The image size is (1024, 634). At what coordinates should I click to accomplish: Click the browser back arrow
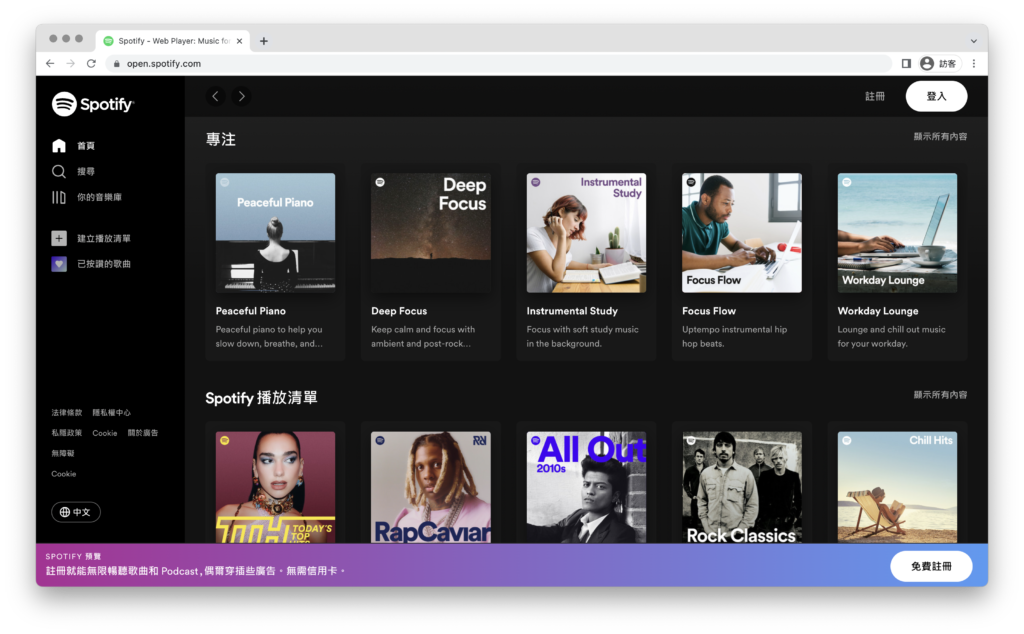(x=50, y=63)
